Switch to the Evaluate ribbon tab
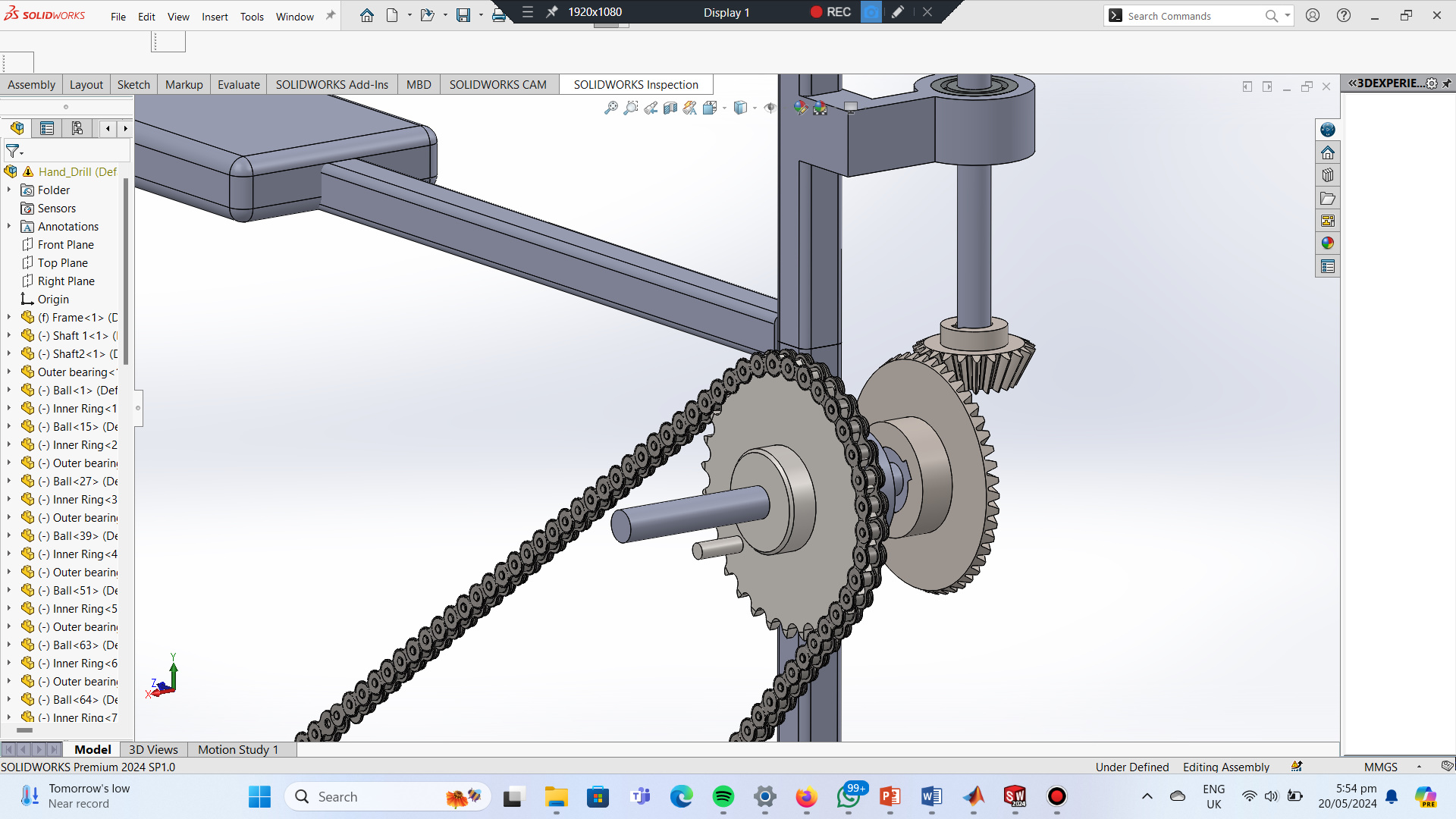This screenshot has height=819, width=1456. click(x=238, y=85)
